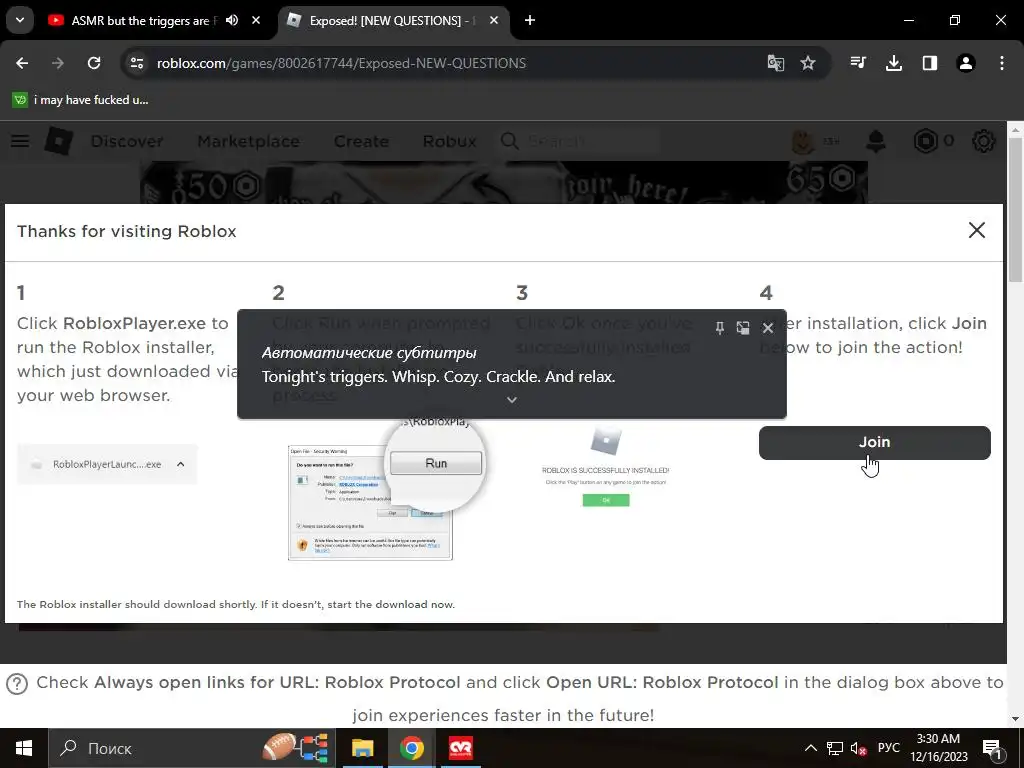Viewport: 1024px width, 768px height.
Task: Close the ASMR YouTube tab
Action: (x=256, y=20)
